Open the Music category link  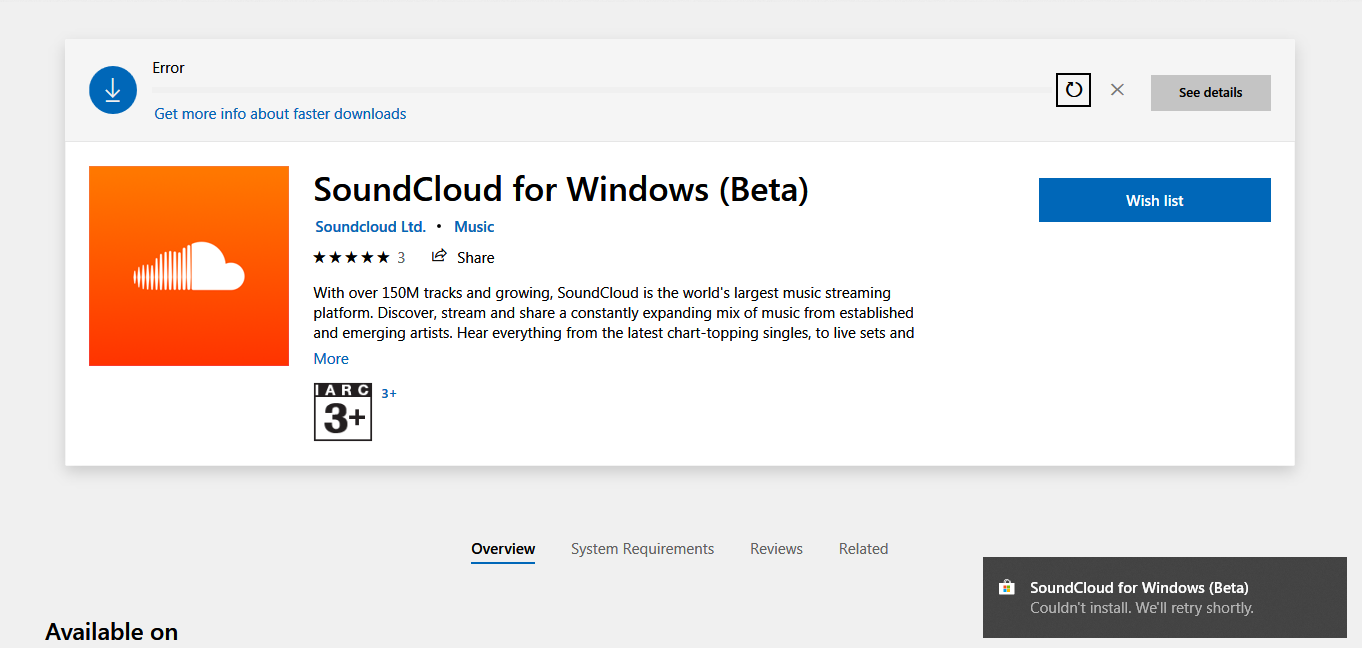click(474, 227)
